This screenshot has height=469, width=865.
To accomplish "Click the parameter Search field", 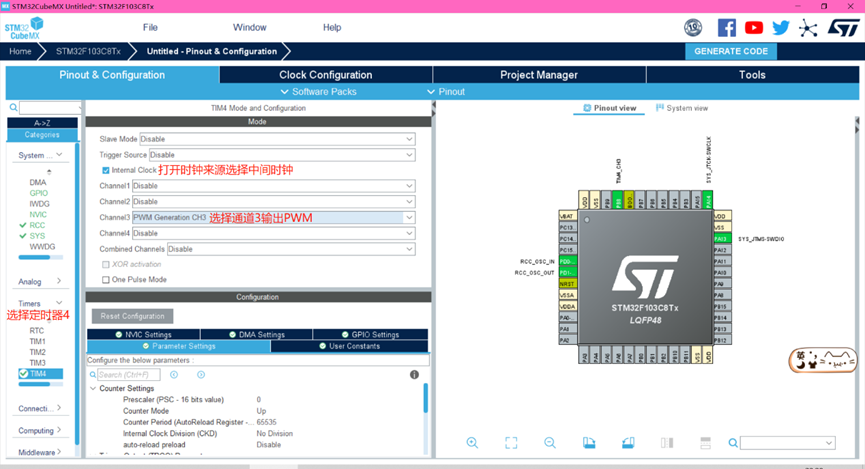I will pyautogui.click(x=128, y=375).
